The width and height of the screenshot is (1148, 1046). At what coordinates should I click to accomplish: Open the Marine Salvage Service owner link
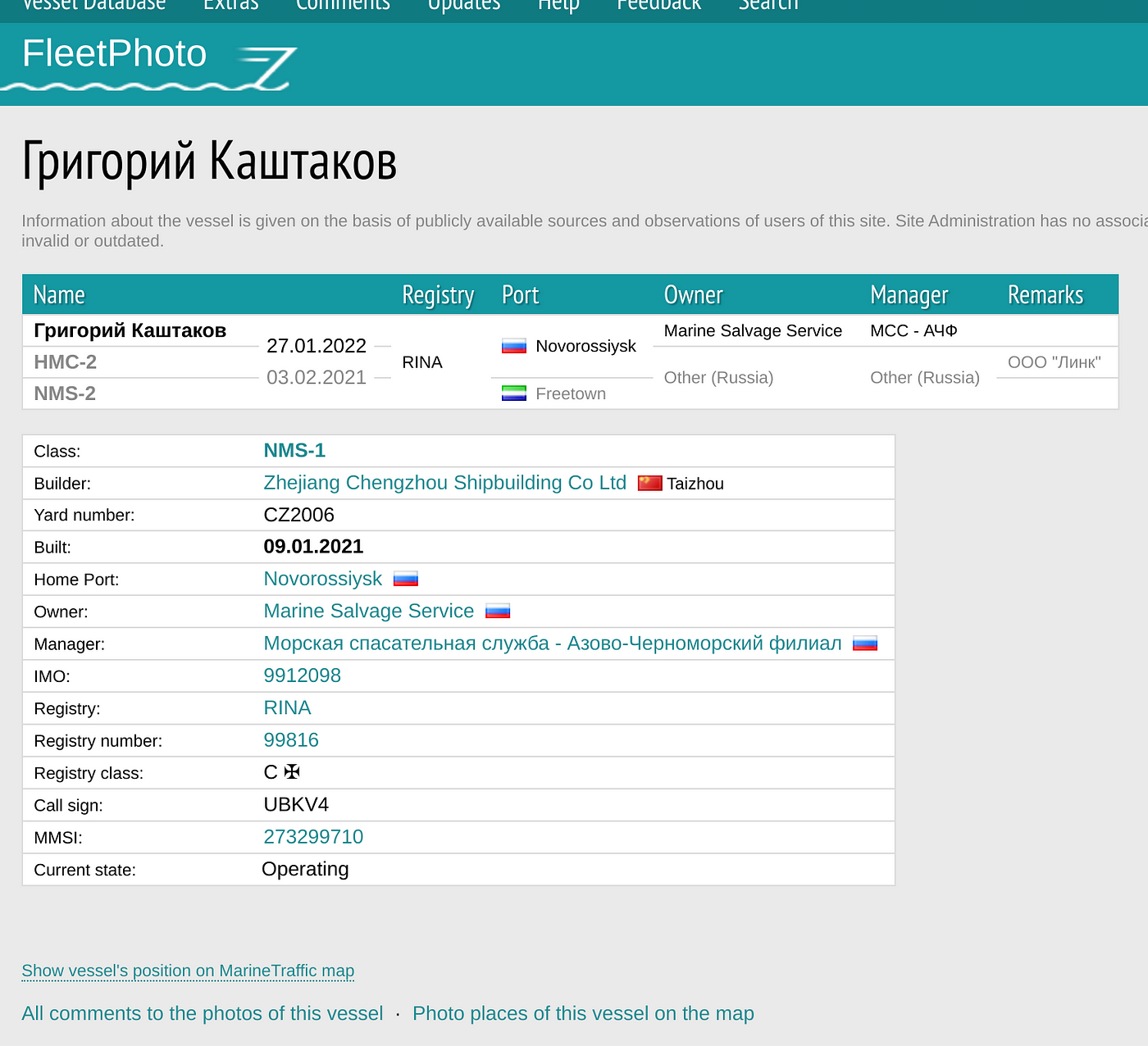(x=369, y=611)
